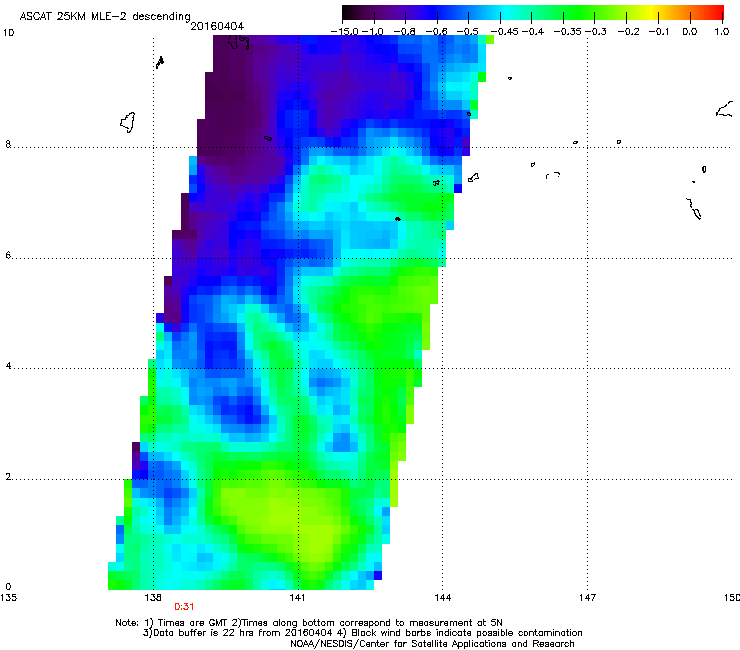Screen dimensions: 740x650
Task: Click the NOAA/NESDIS Center for Satellite Applications credit
Action: (432, 644)
